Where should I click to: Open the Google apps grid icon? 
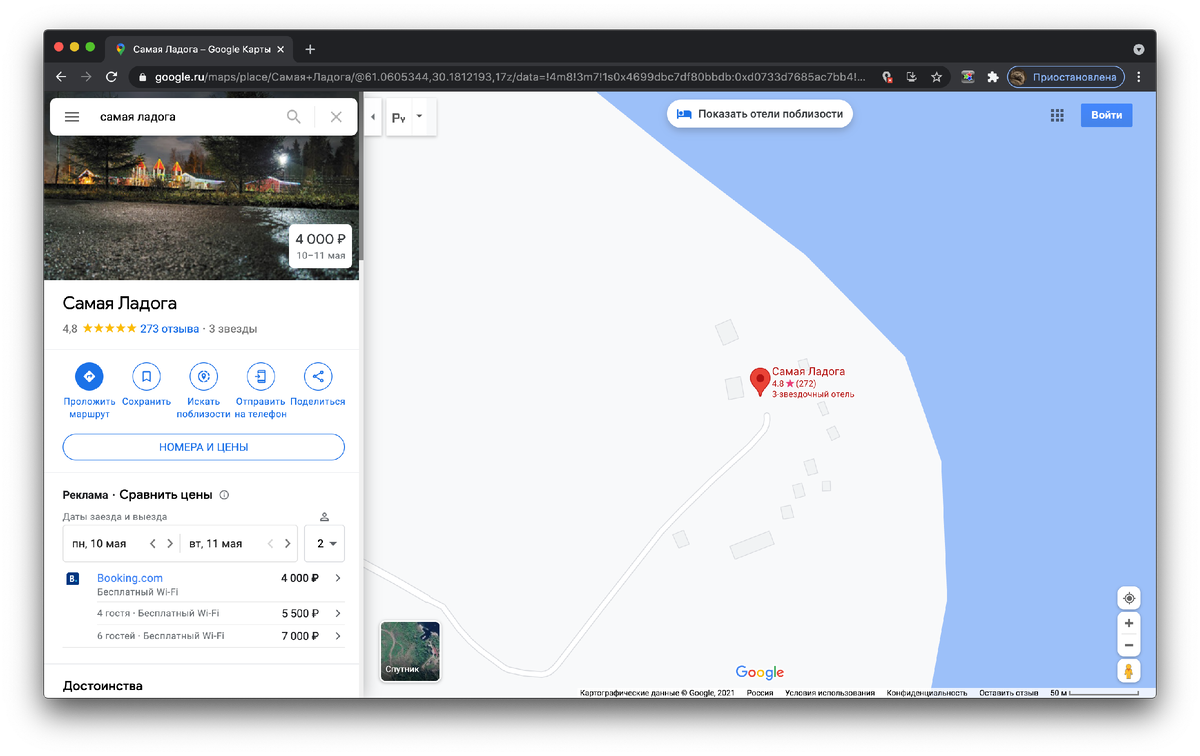[1057, 115]
